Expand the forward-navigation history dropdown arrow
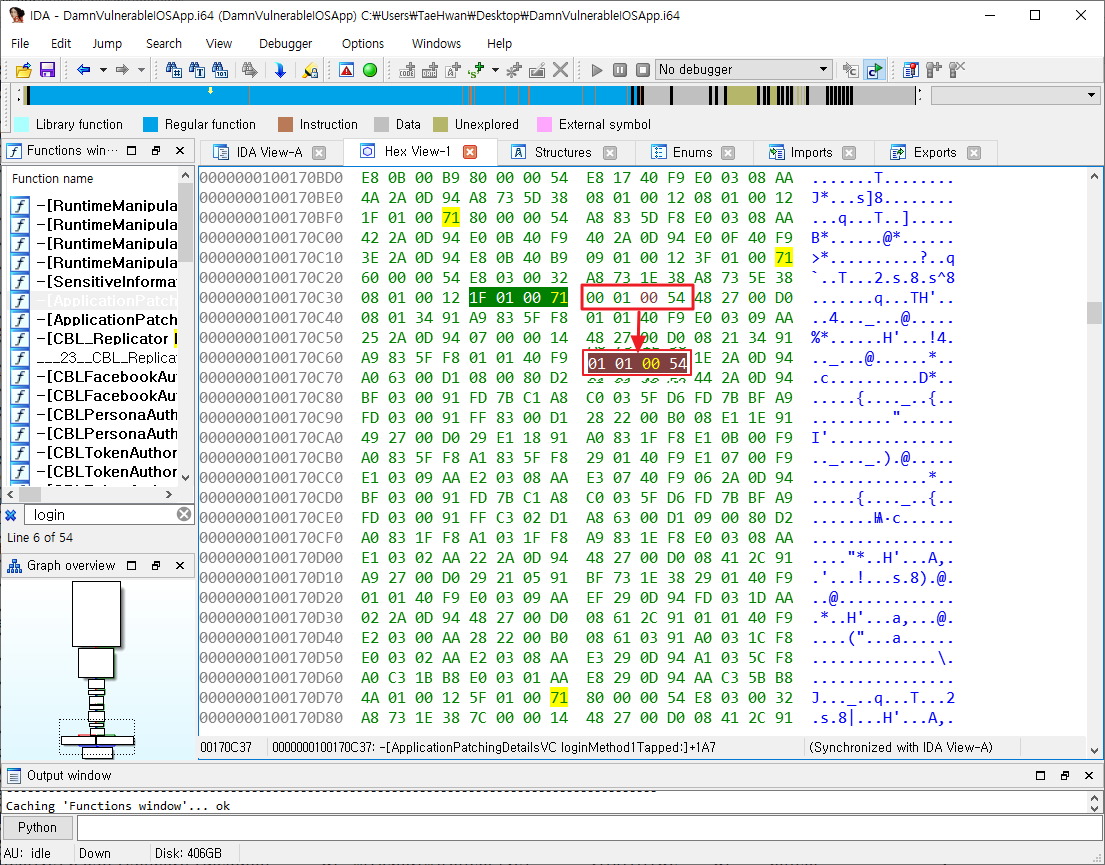 [x=141, y=70]
